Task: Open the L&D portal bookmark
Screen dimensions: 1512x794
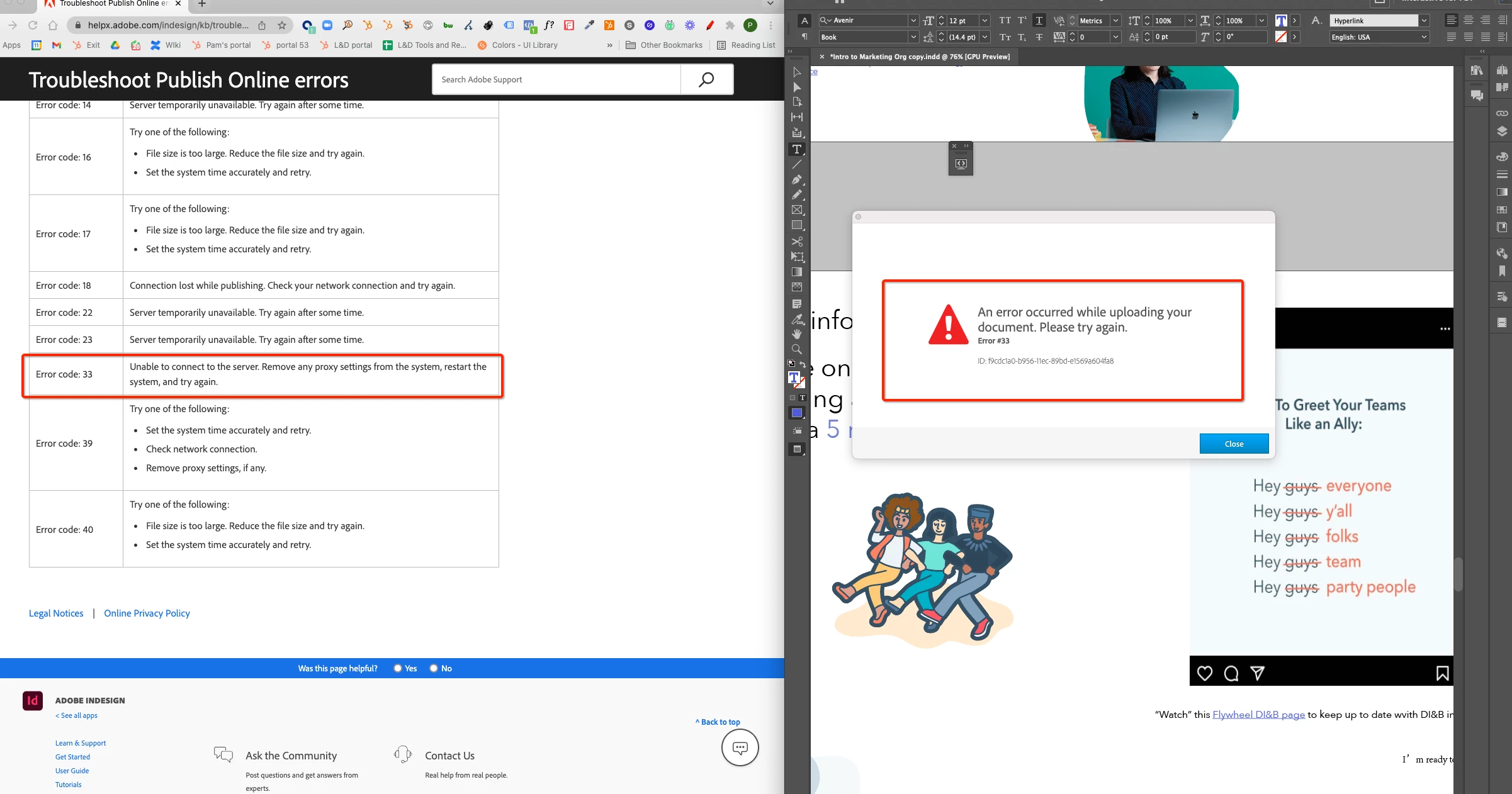Action: click(x=346, y=45)
